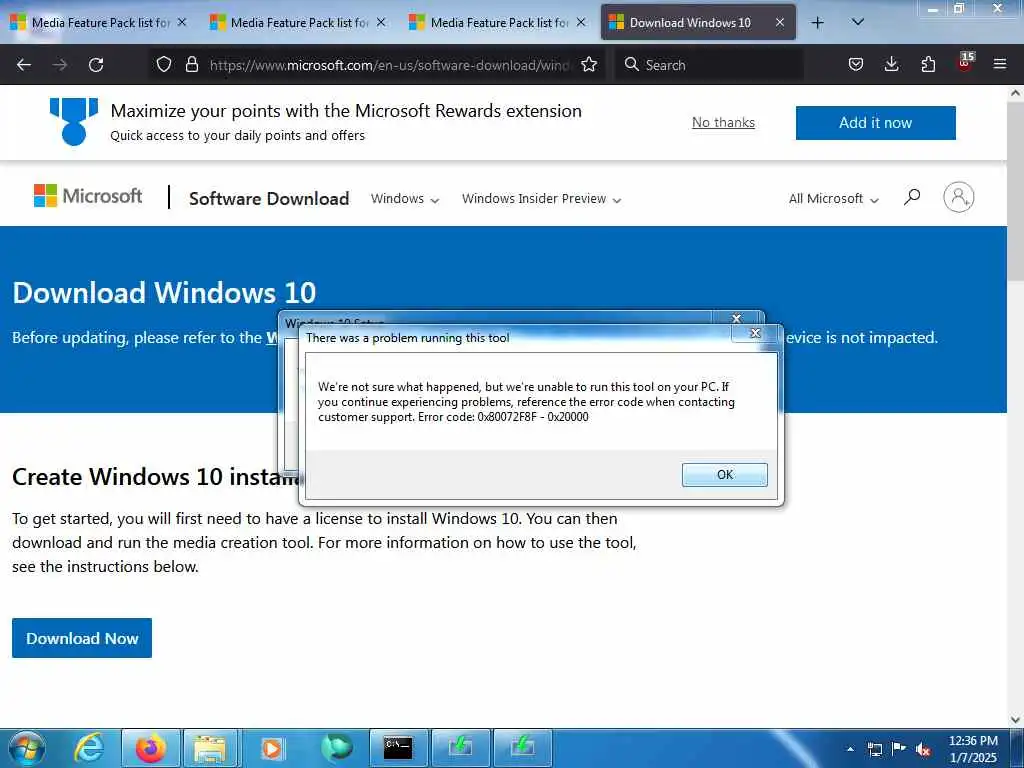
Task: Click the Microsoft Rewards medal icon
Action: [x=74, y=121]
